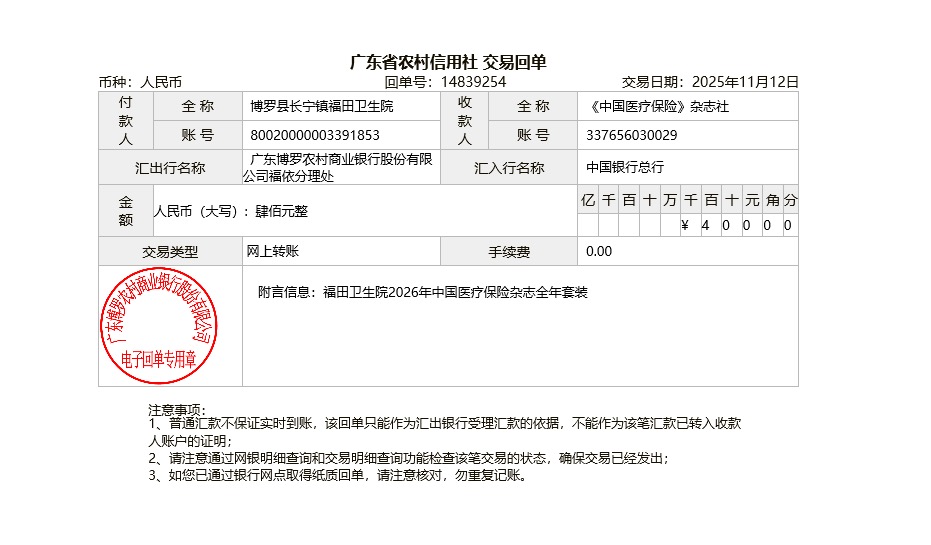This screenshot has height=545, width=931.
Task: Select receiving bank 中国银行总行
Action: (625, 167)
